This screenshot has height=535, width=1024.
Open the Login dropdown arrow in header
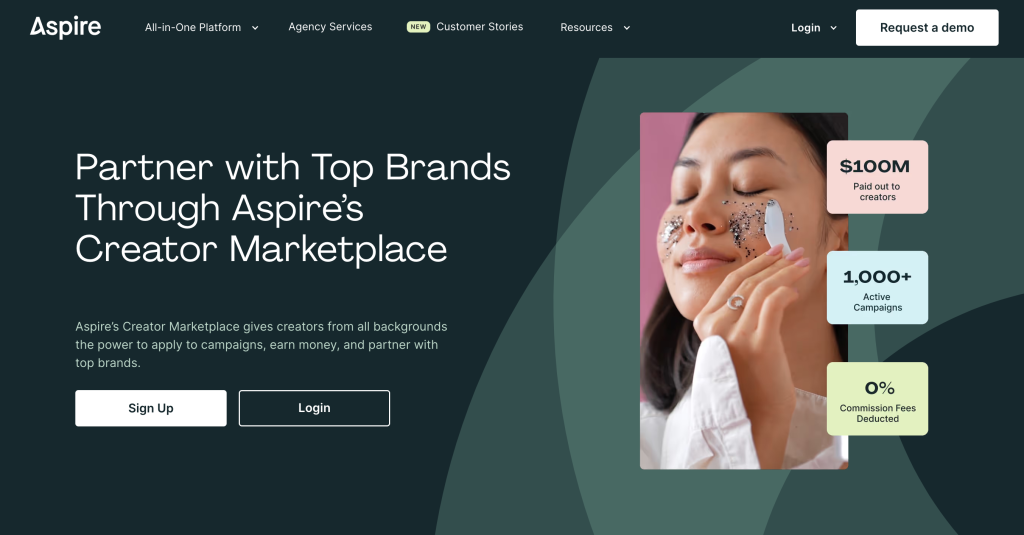(833, 28)
